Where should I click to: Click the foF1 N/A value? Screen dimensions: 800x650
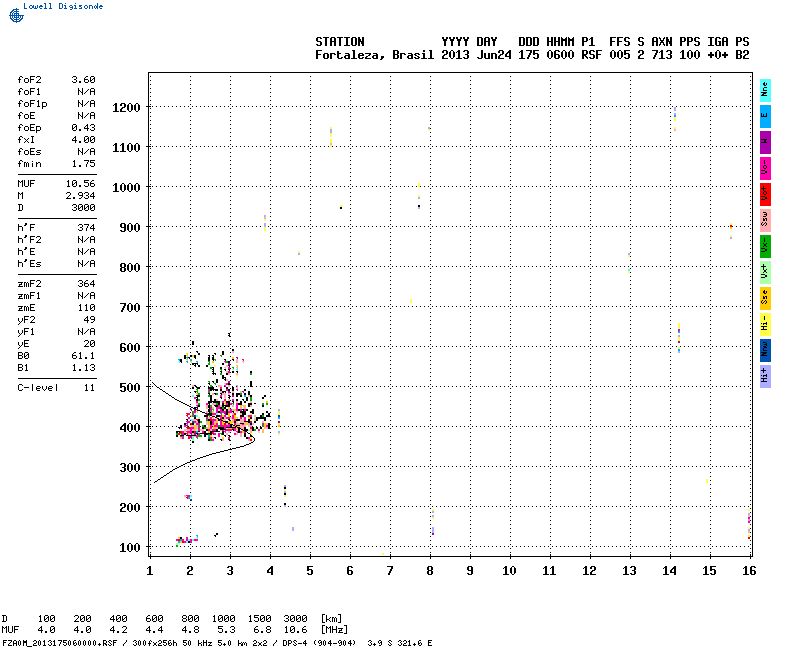(x=86, y=92)
